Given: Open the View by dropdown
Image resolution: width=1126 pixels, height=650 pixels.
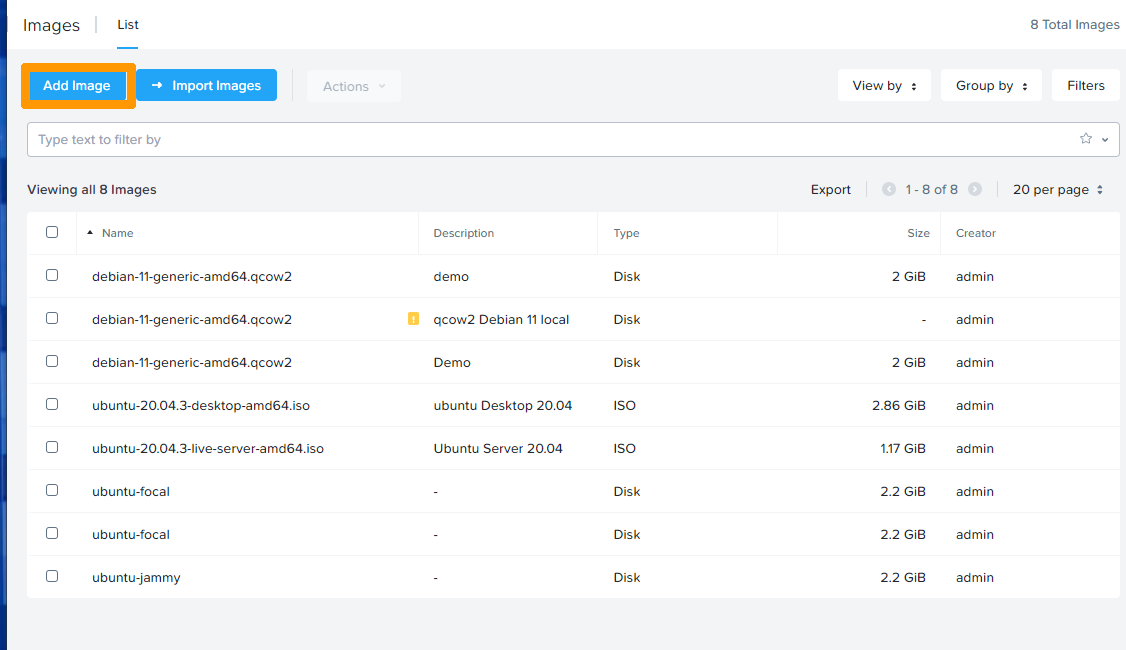Looking at the screenshot, I should [x=883, y=85].
